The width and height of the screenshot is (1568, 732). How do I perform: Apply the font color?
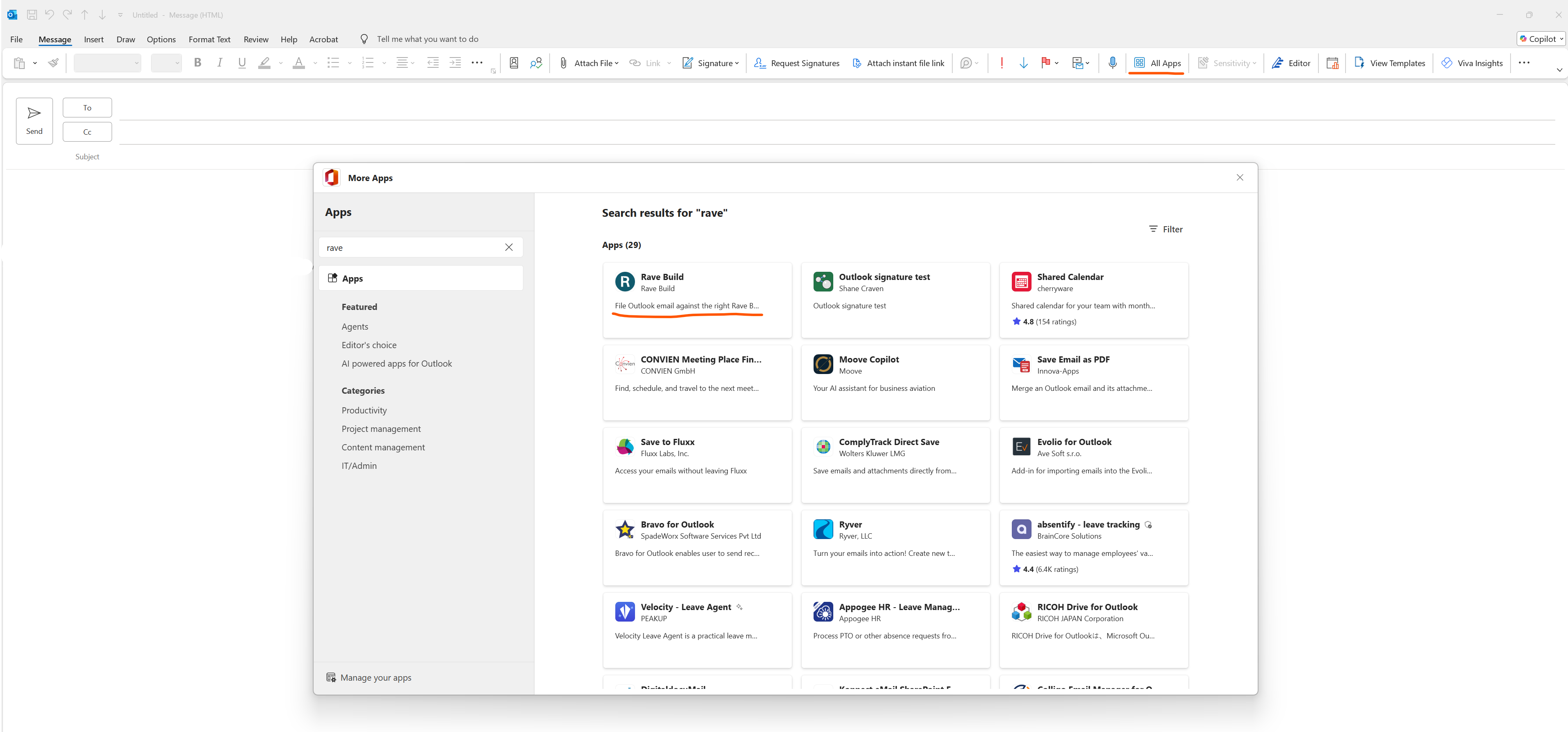click(x=298, y=63)
